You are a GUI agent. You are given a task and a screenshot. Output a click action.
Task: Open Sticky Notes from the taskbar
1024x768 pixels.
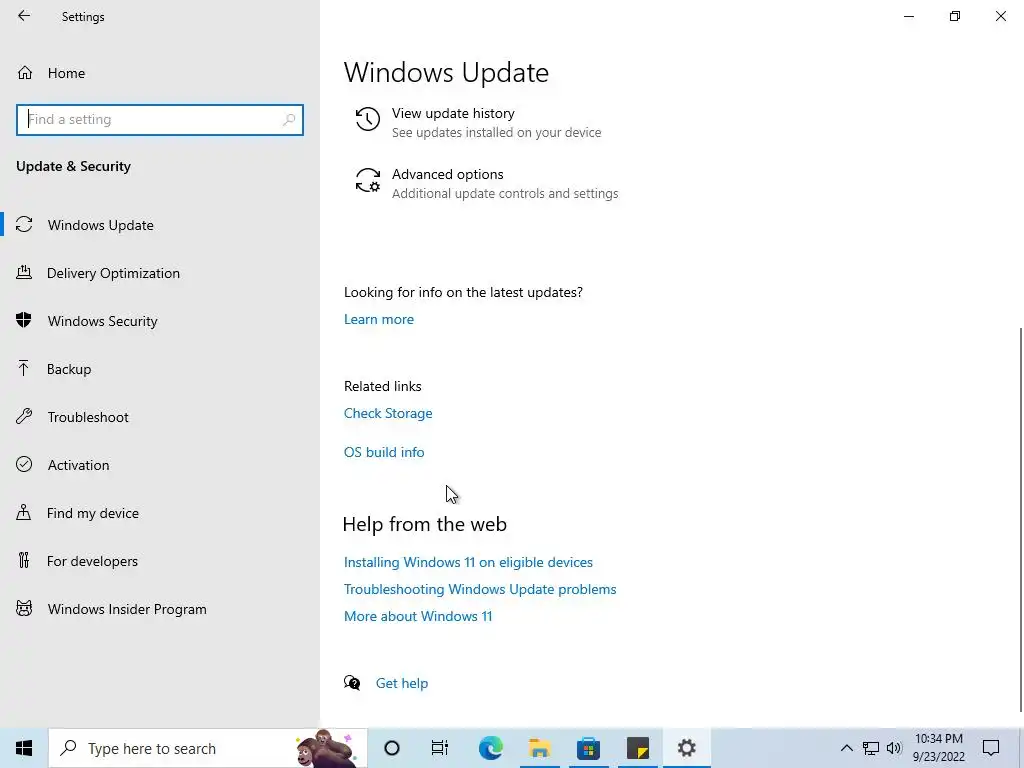637,748
